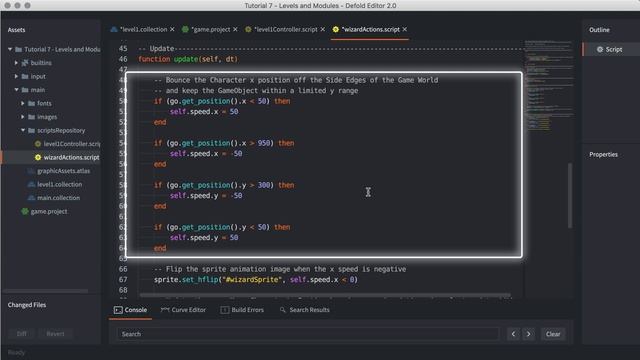Image resolution: width=640 pixels, height=360 pixels.
Task: Click game.project icon in Assets tree
Action: tap(25, 211)
